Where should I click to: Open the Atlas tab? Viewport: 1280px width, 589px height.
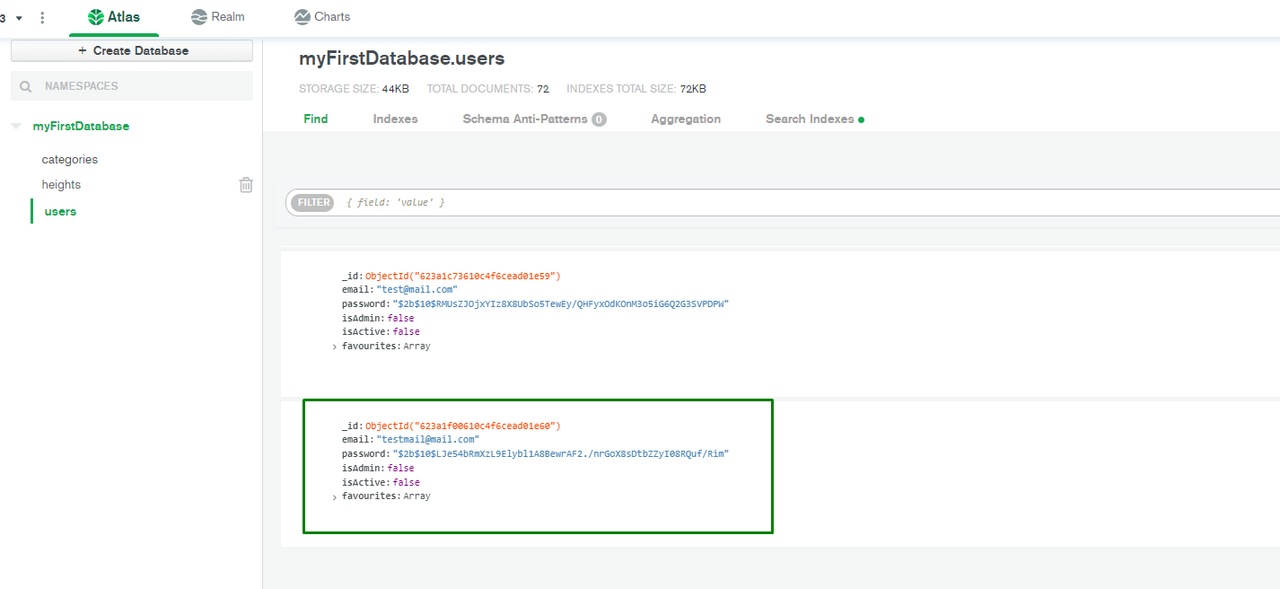pos(114,17)
